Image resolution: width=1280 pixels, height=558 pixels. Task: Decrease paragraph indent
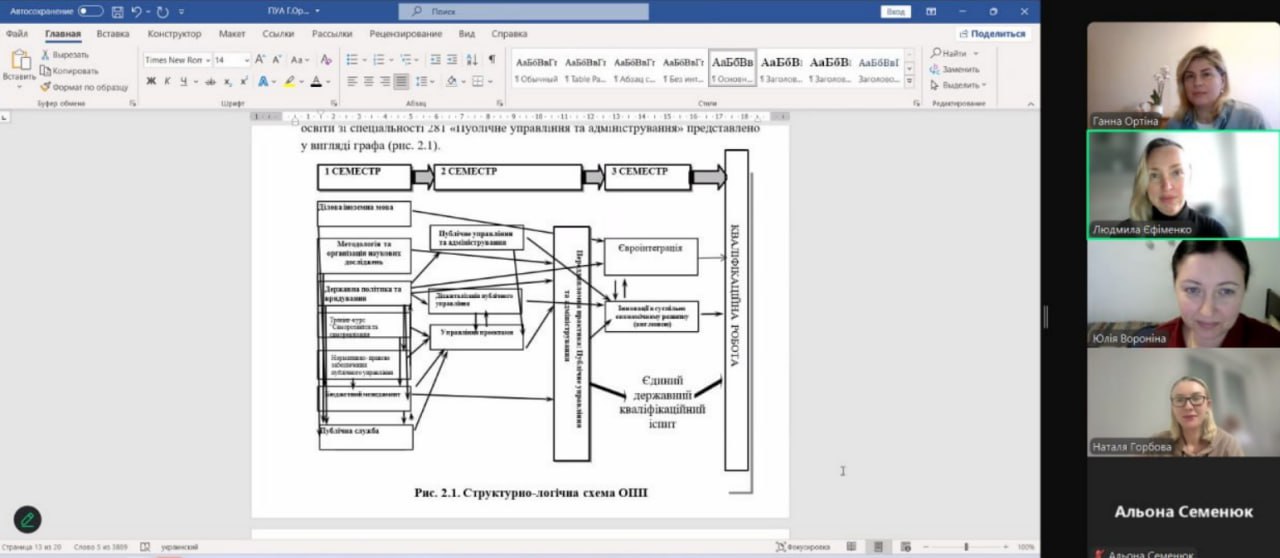point(434,60)
